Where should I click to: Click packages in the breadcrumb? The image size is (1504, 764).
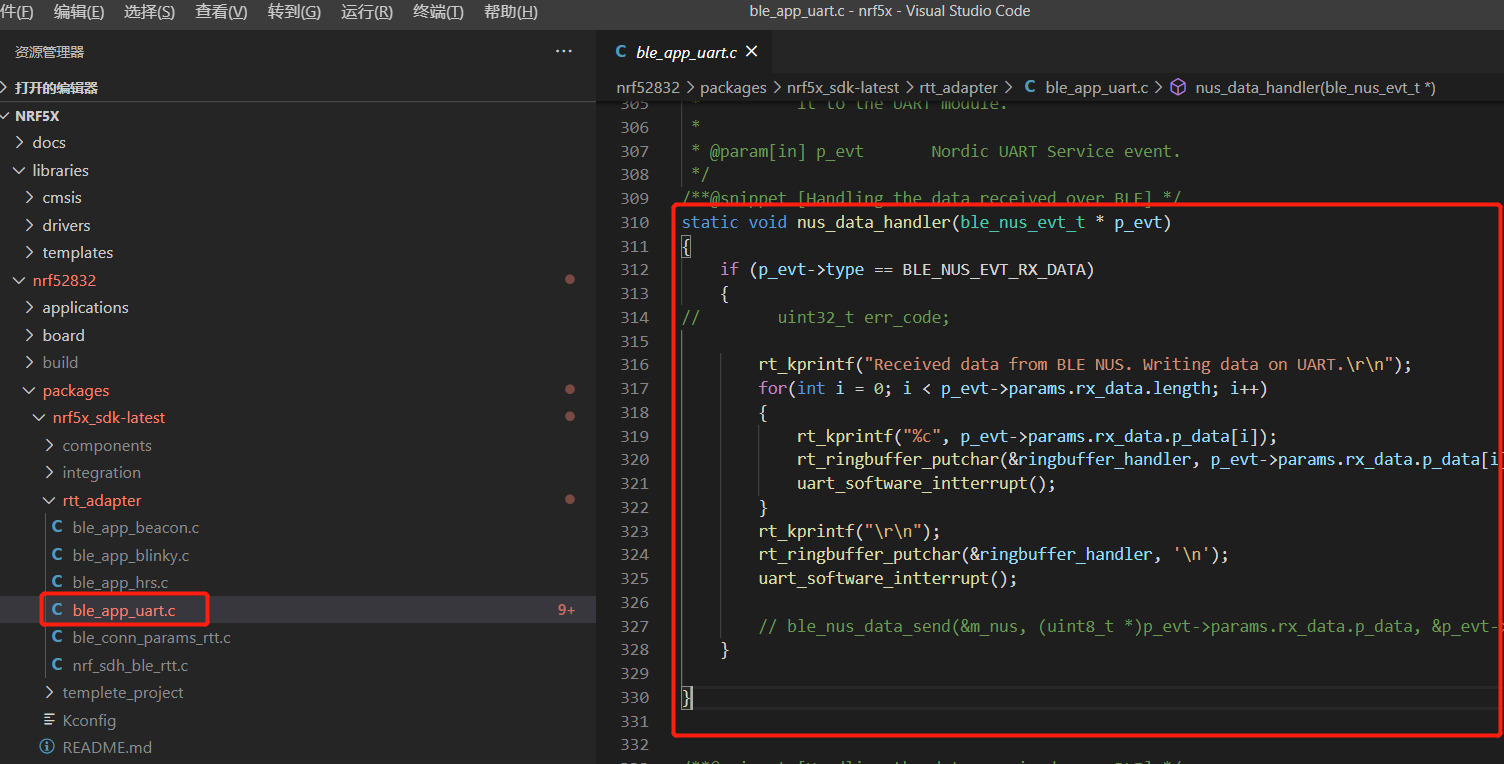[733, 88]
